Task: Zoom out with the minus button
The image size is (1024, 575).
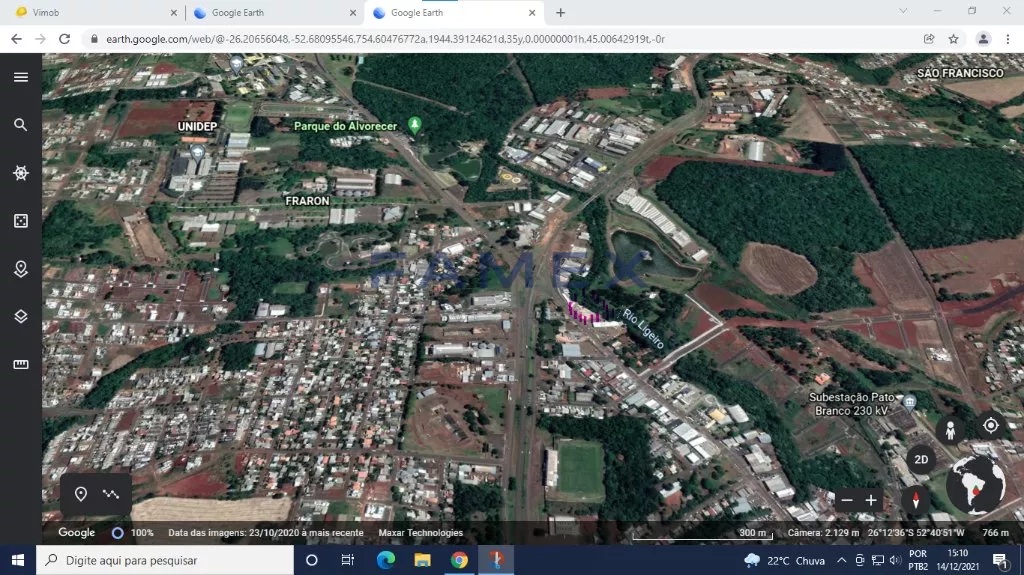Action: [847, 500]
